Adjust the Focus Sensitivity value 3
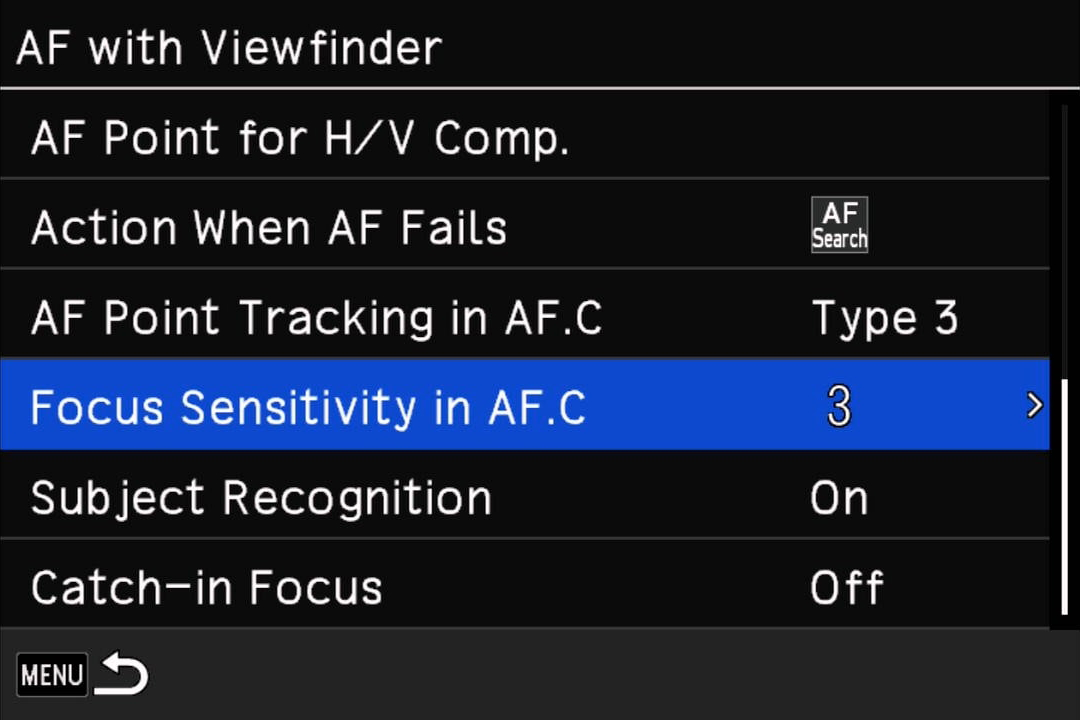The image size is (1080, 720). (839, 407)
